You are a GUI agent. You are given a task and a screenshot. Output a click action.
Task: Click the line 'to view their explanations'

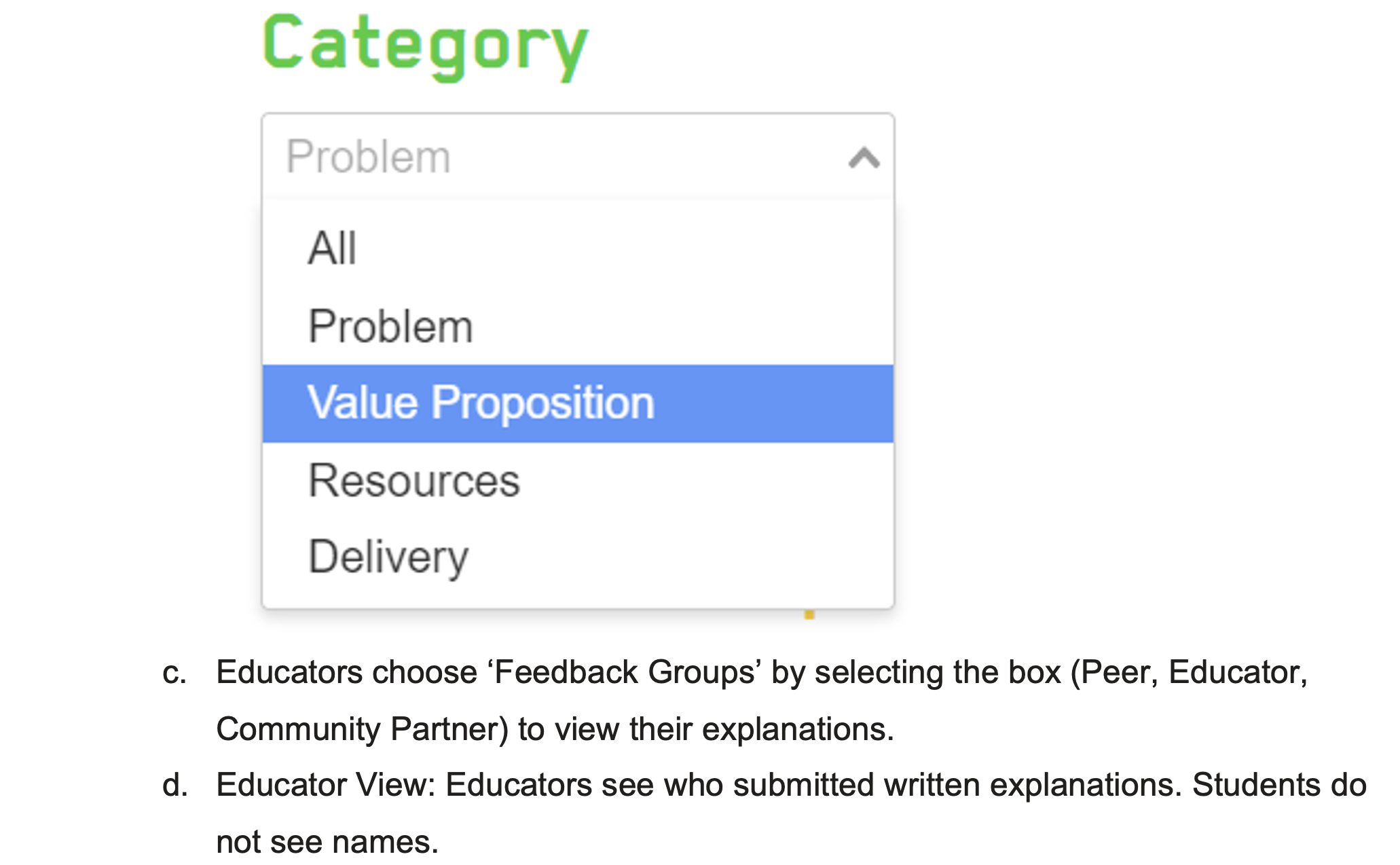706,729
